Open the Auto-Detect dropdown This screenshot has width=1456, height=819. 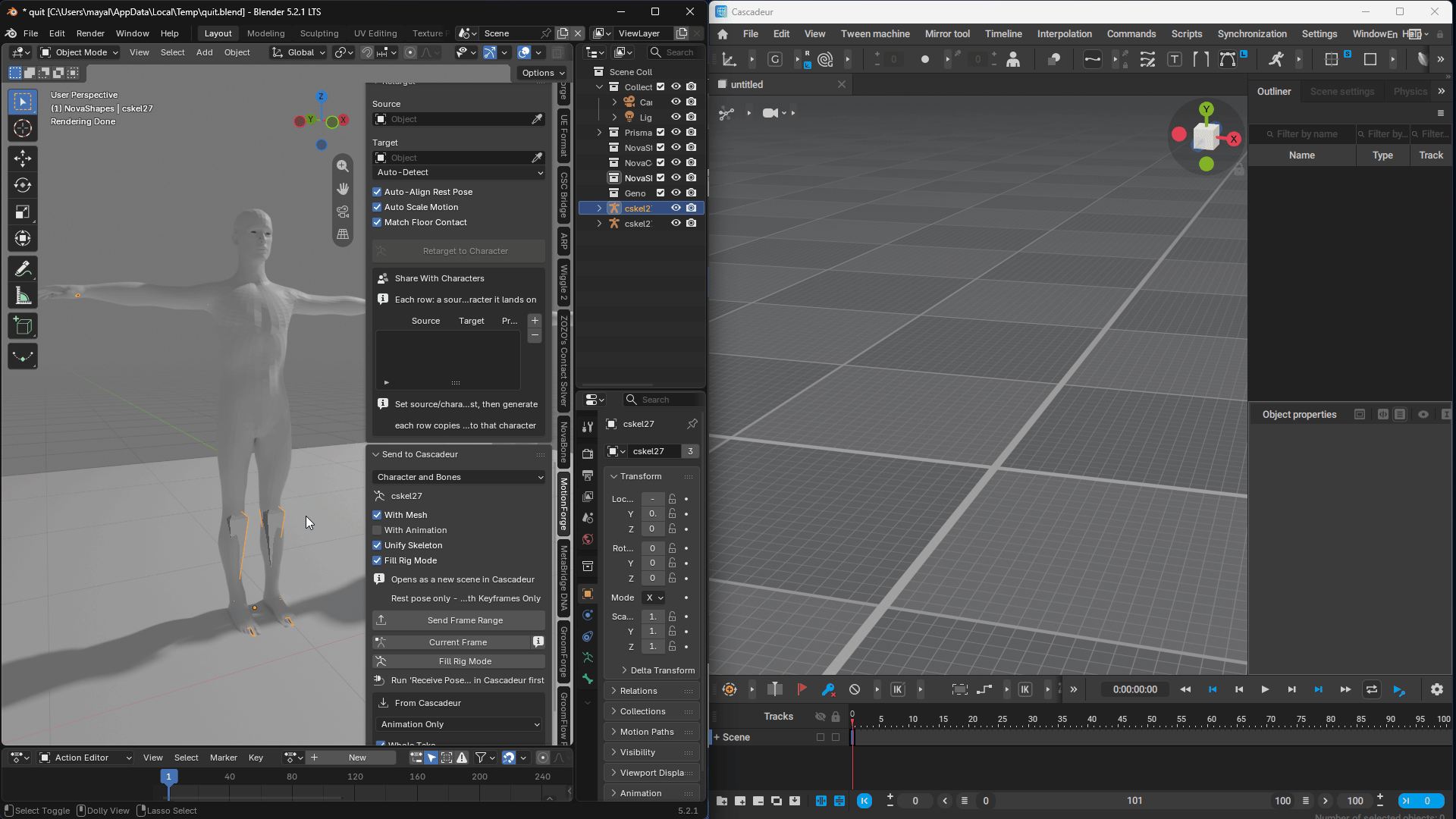pos(459,173)
